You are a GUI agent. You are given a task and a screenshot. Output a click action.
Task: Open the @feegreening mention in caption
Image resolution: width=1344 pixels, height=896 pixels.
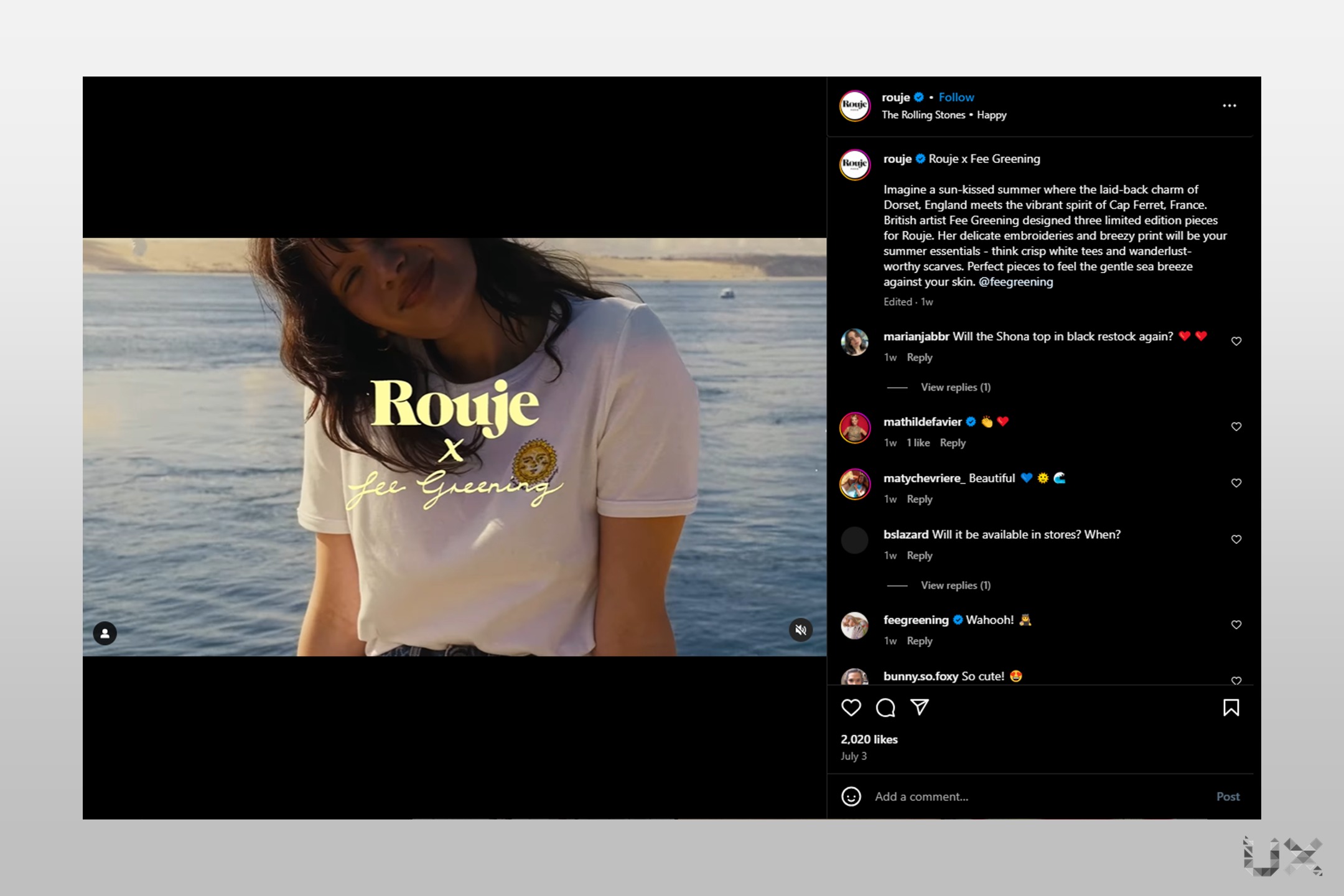1016,282
